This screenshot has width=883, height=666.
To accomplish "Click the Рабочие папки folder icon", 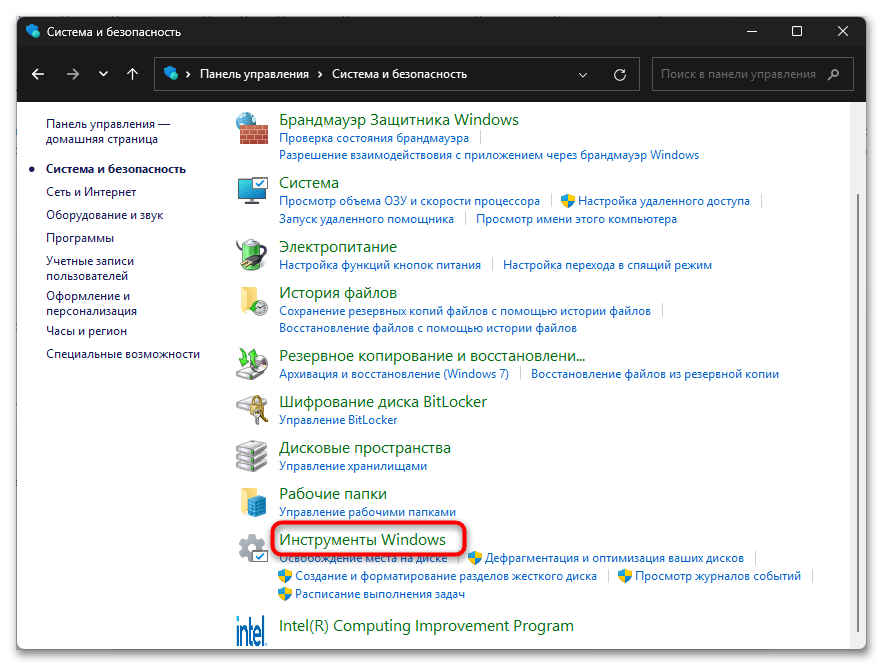I will pyautogui.click(x=253, y=502).
